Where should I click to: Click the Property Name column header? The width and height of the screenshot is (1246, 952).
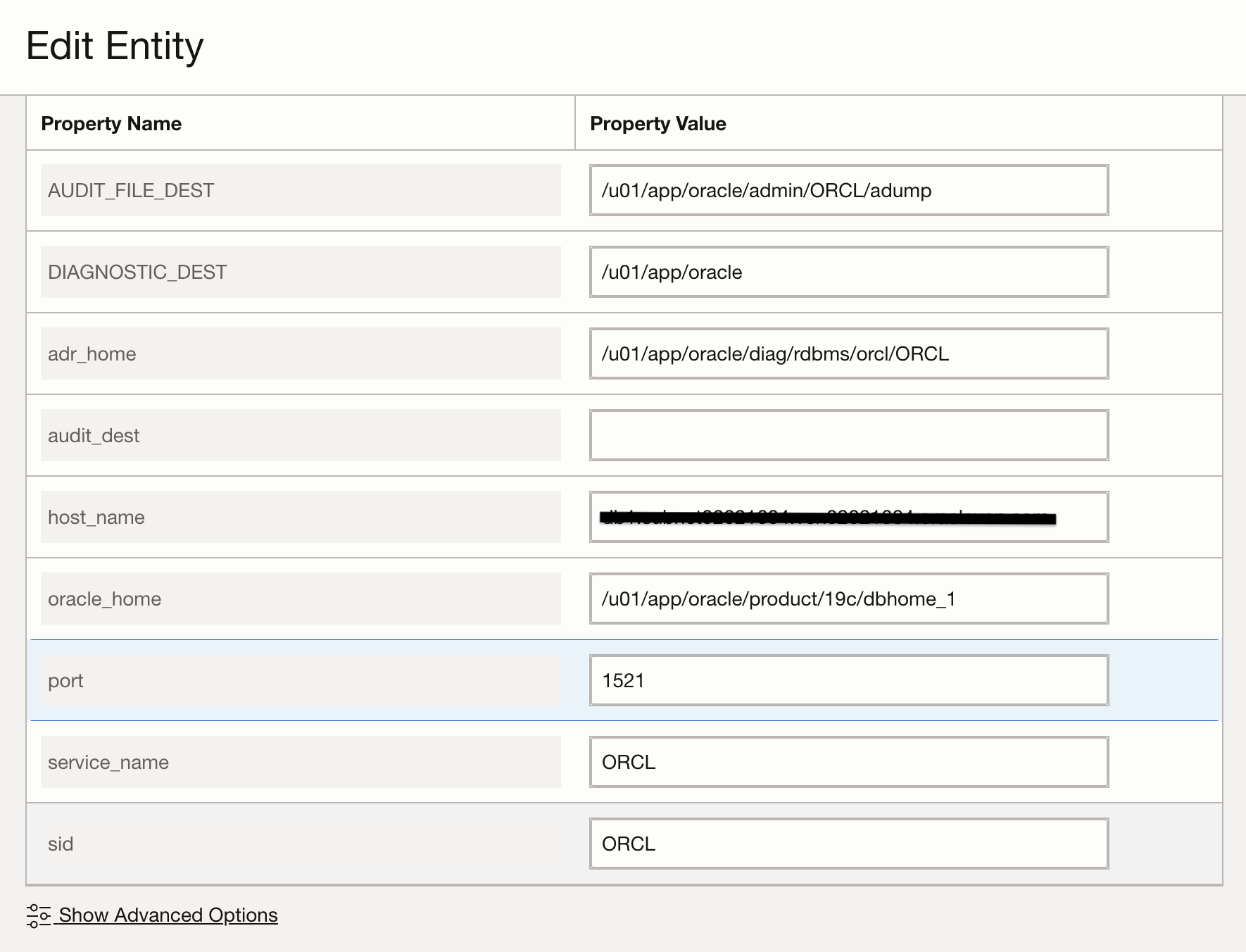pos(111,124)
